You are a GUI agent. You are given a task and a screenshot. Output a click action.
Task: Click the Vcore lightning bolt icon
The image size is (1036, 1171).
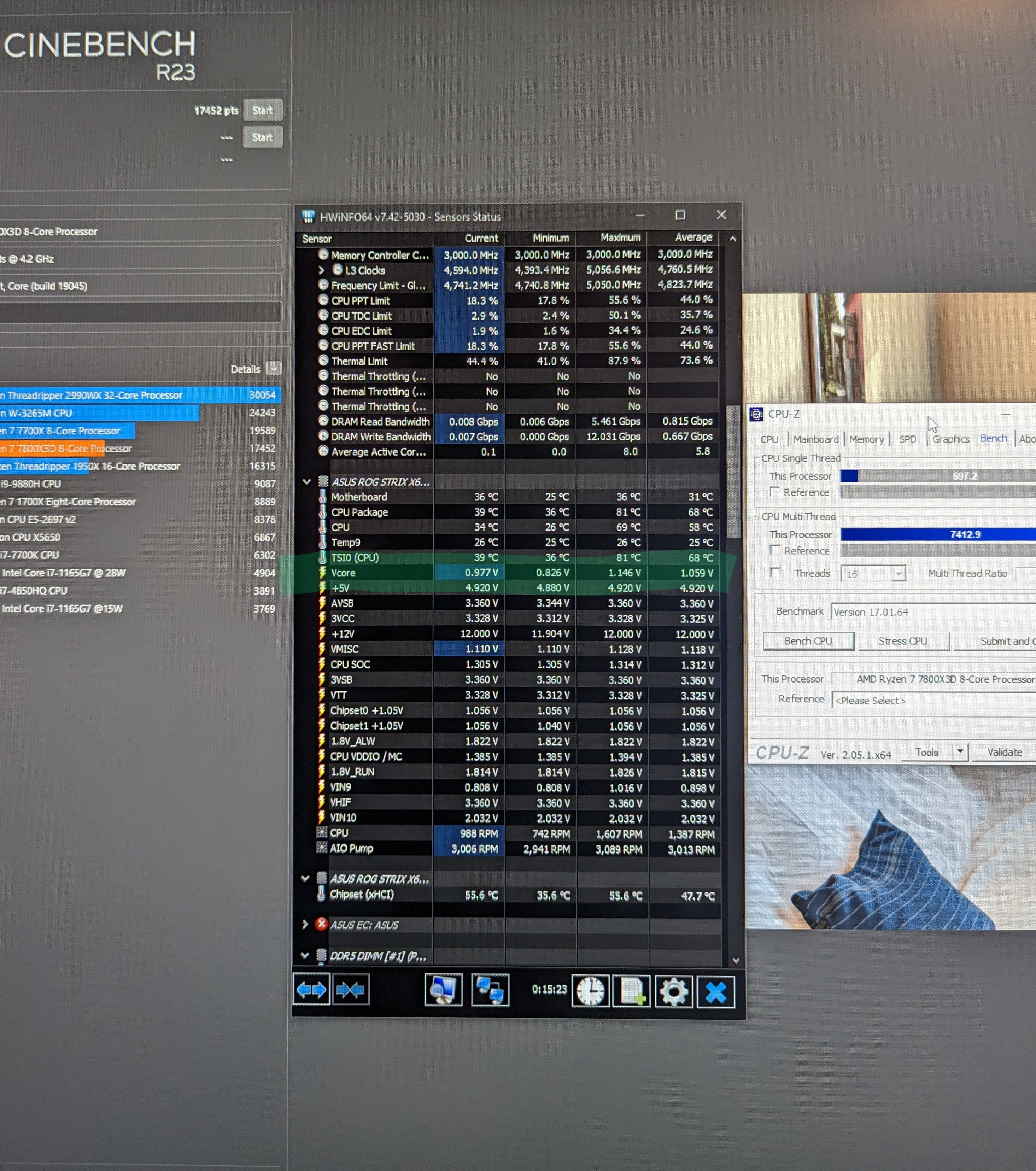pyautogui.click(x=322, y=572)
